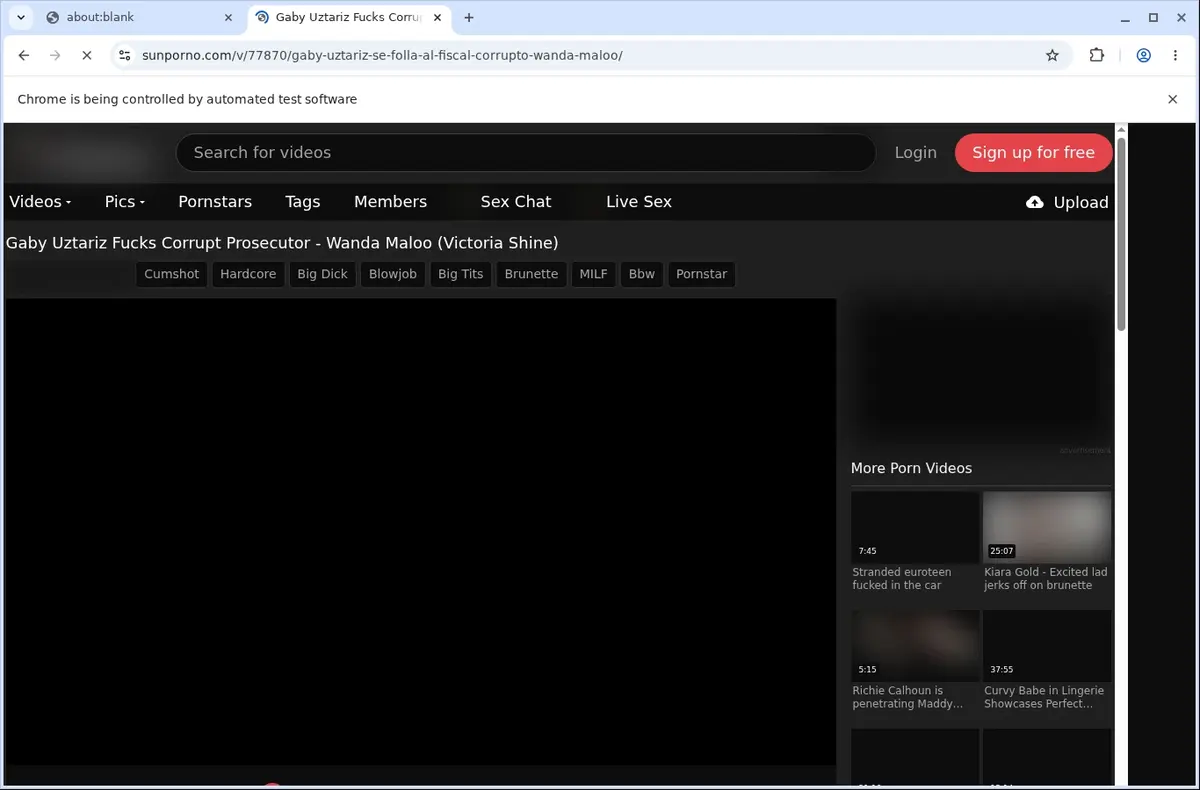Open Chrome three-dot menu

tap(1175, 55)
